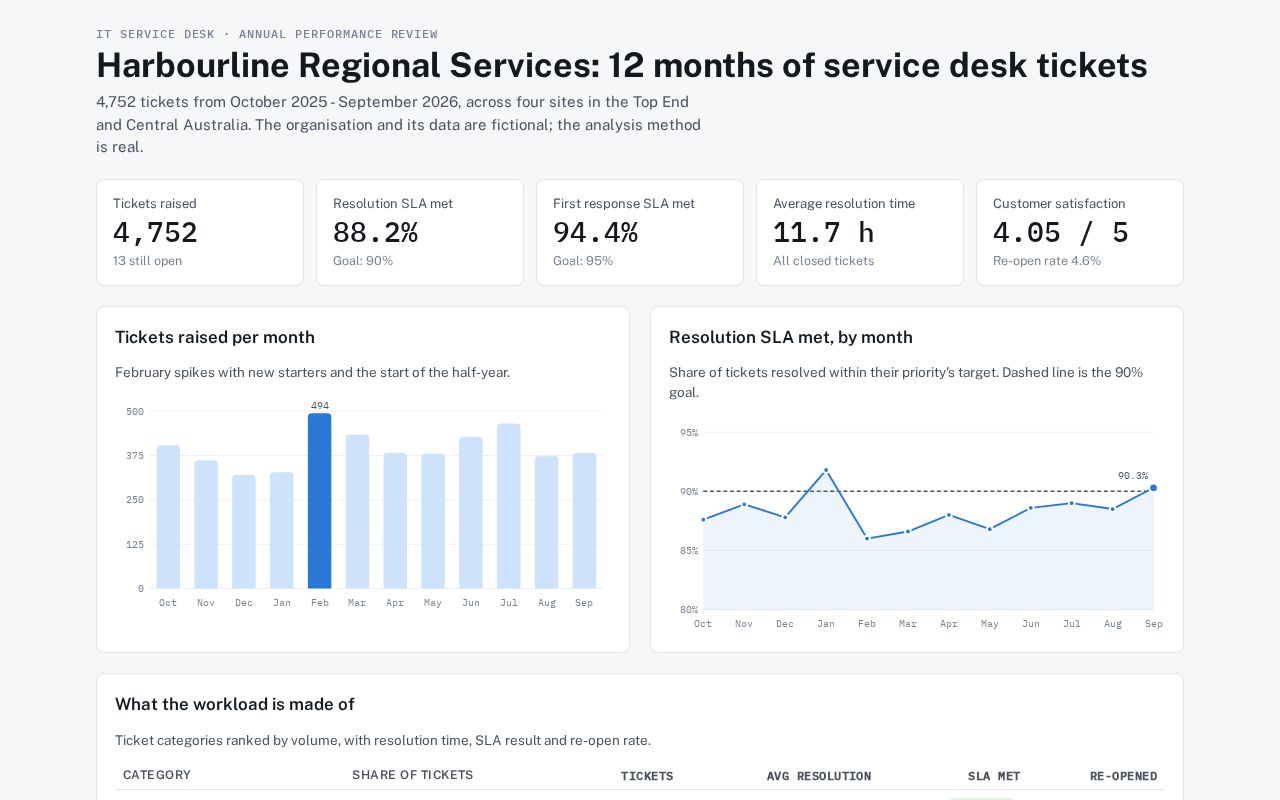Click the 500 y-axis label
Viewport: 1280px width, 800px height.
(x=135, y=412)
